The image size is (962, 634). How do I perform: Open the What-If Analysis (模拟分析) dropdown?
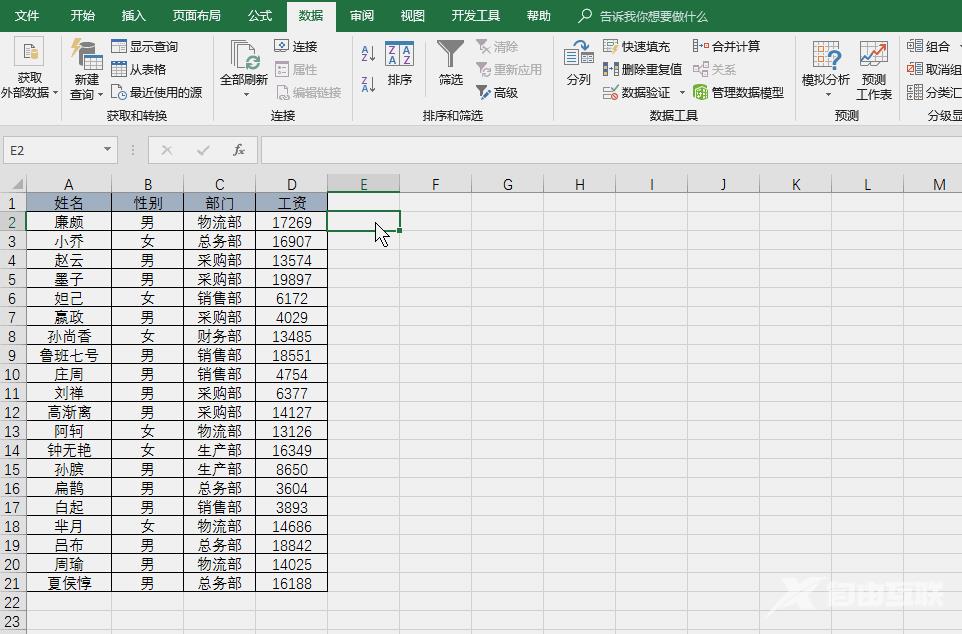pyautogui.click(x=826, y=94)
